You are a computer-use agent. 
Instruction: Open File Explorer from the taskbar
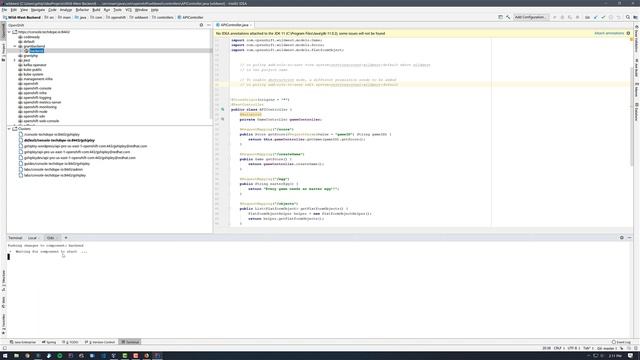pos(16,356)
